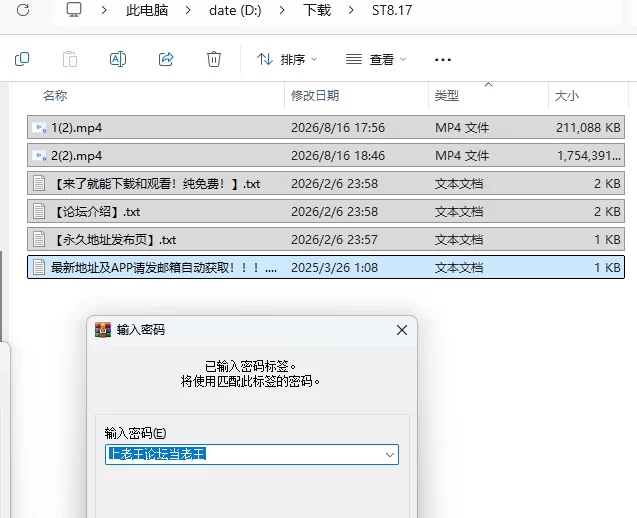Click the paste icon in toolbar
The image size is (637, 518).
pos(70,59)
